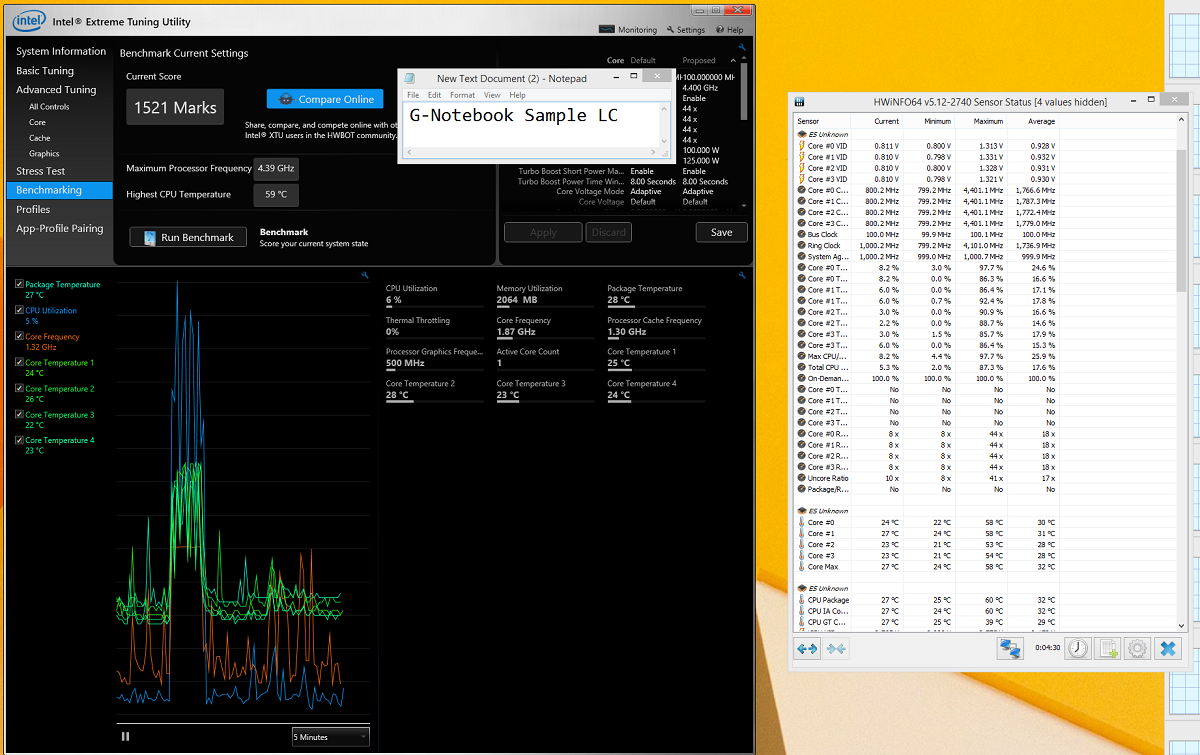Image resolution: width=1200 pixels, height=755 pixels.
Task: Click CPU Package thermometer icon
Action: 801,600
